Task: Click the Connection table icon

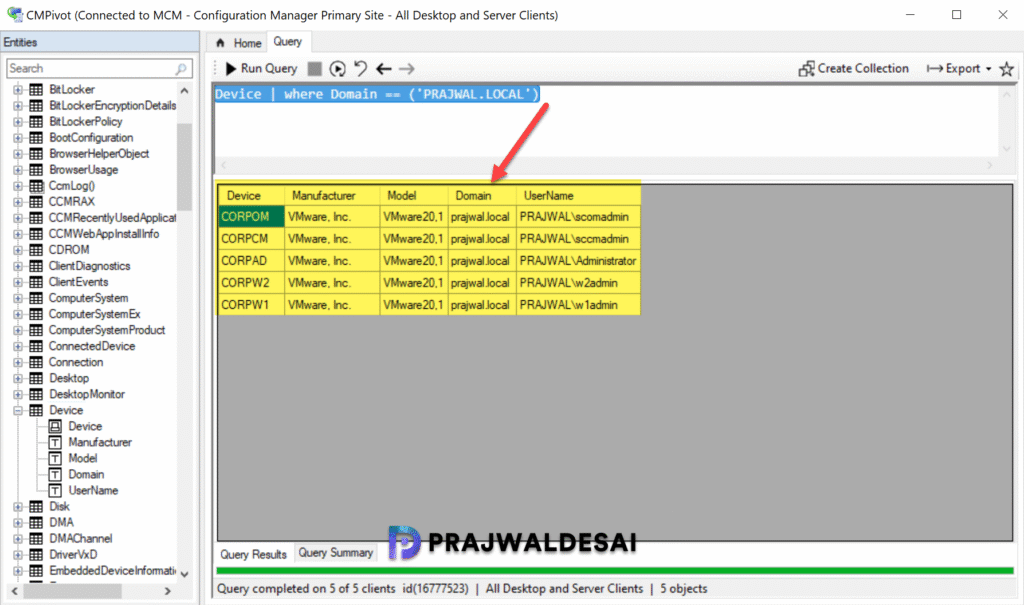Action: coord(37,363)
